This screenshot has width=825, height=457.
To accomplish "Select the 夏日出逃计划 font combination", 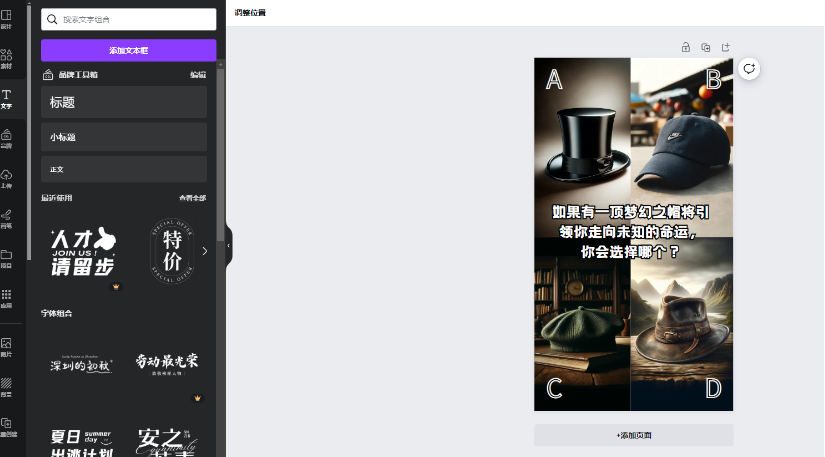I will 81,442.
